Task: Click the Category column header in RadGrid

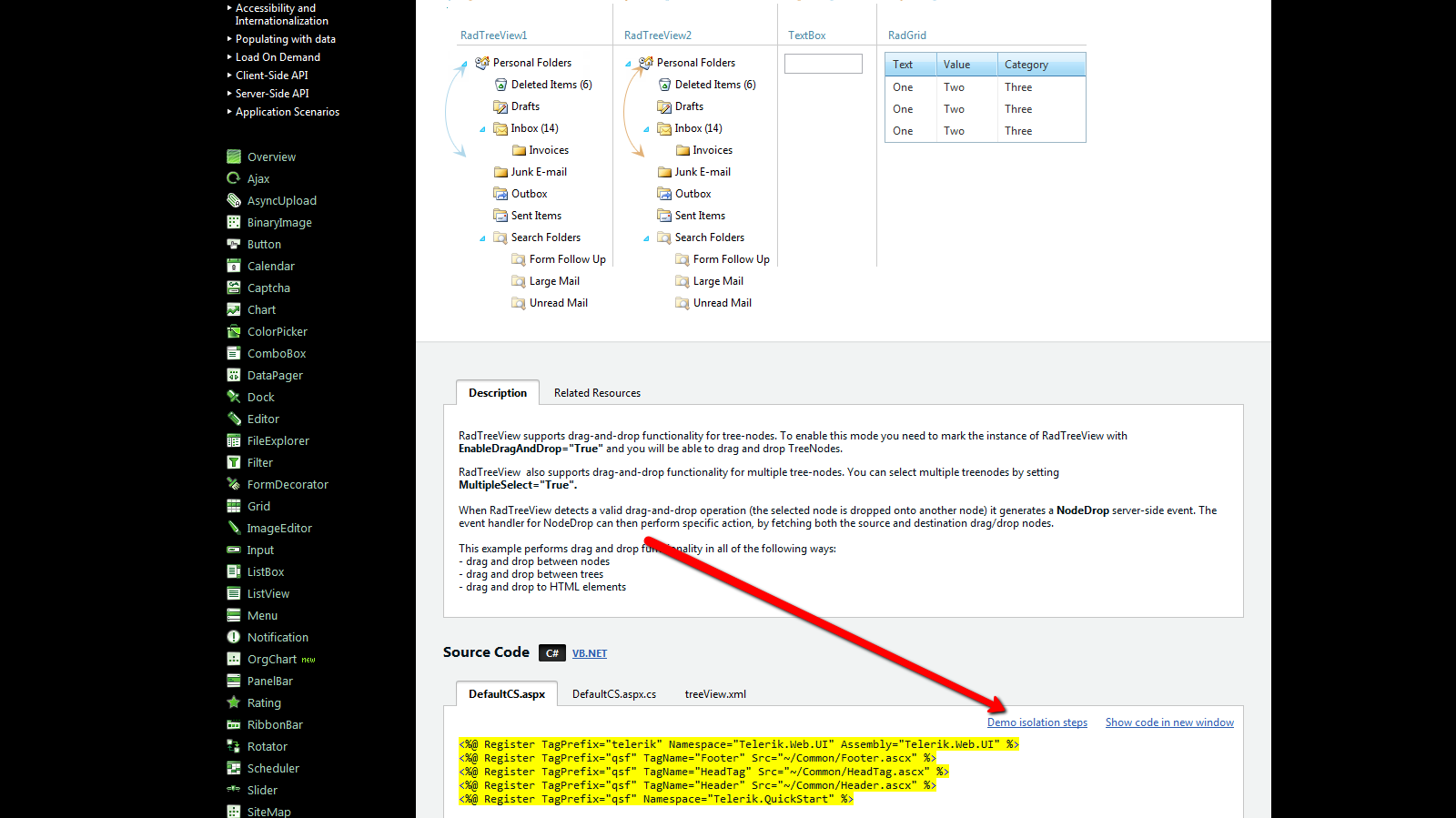Action: point(1041,65)
